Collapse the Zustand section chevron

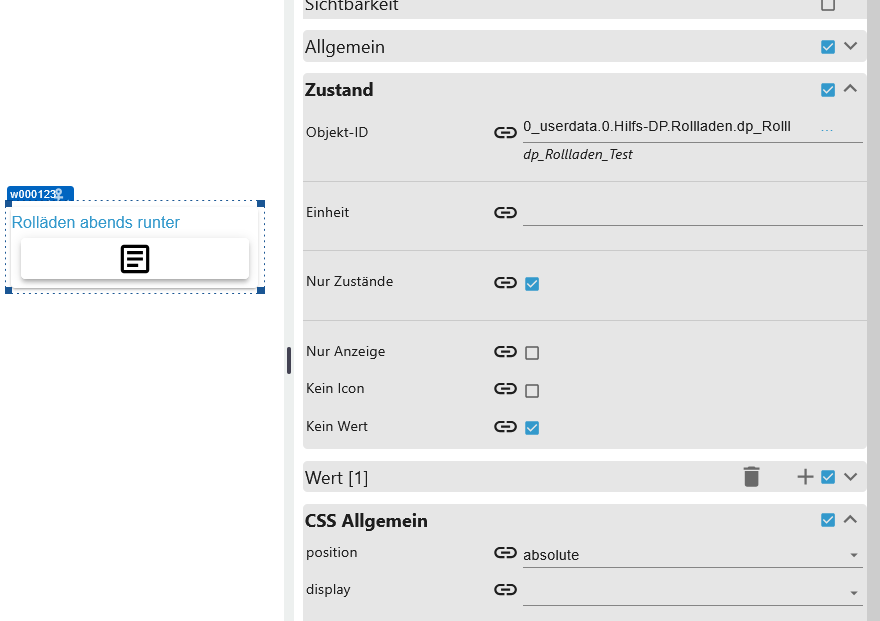coord(851,89)
